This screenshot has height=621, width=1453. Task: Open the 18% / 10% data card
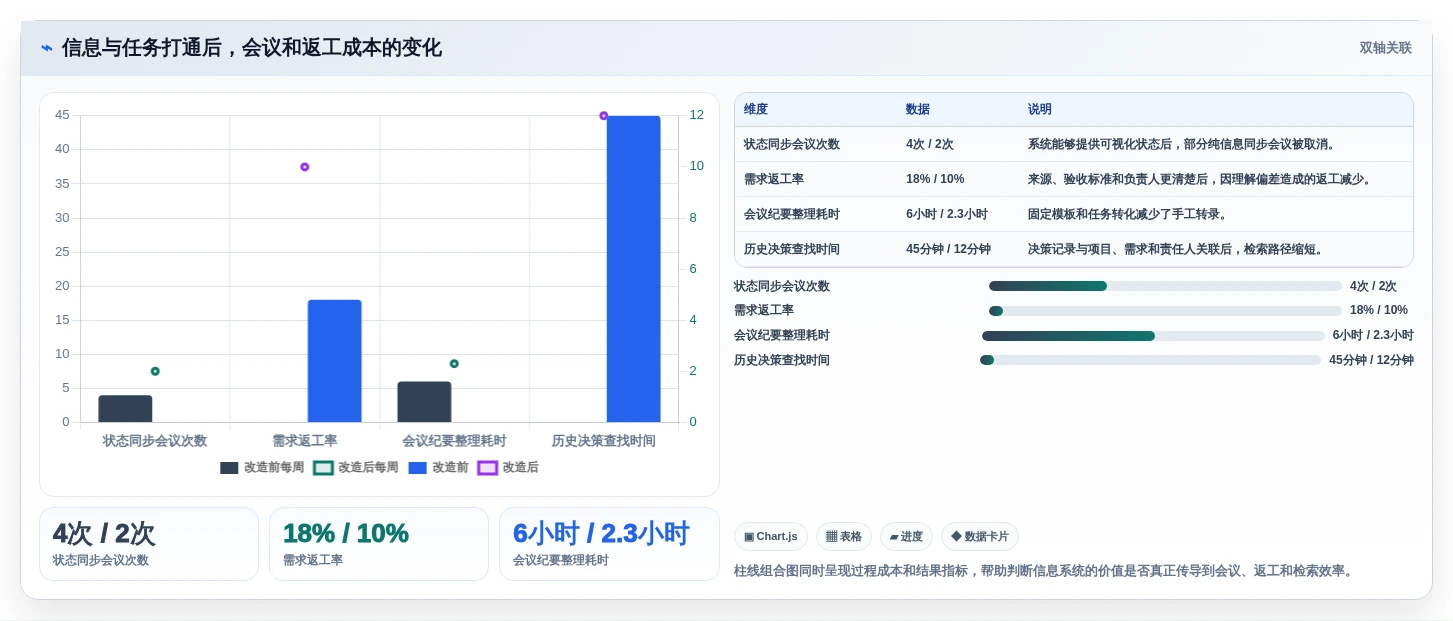point(379,544)
